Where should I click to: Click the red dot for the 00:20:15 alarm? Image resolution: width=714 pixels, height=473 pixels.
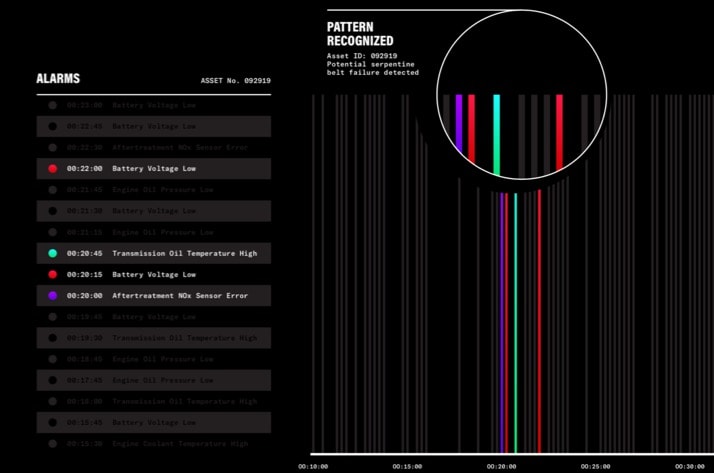pyautogui.click(x=52, y=274)
